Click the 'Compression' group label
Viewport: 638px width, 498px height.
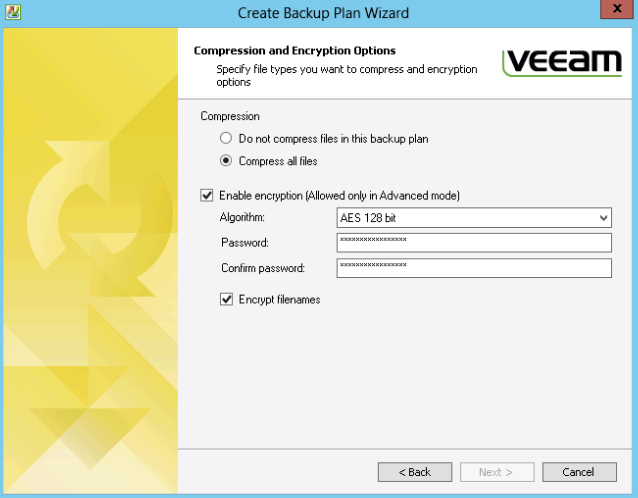coord(230,116)
